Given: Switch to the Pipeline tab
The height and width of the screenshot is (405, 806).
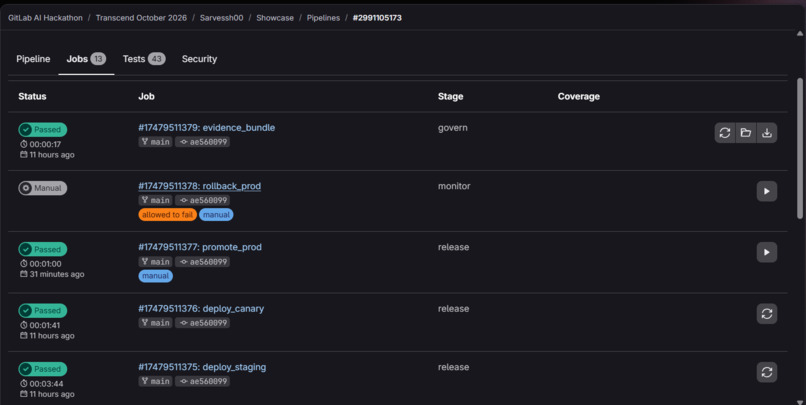Looking at the screenshot, I should 33,59.
